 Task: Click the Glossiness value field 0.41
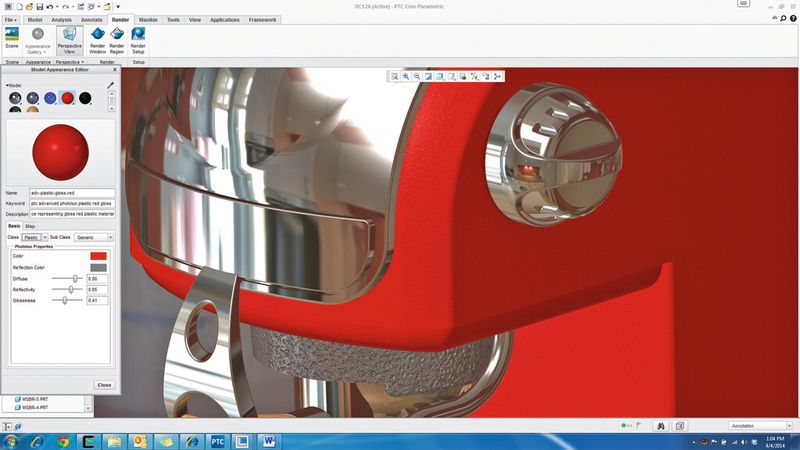tap(97, 301)
